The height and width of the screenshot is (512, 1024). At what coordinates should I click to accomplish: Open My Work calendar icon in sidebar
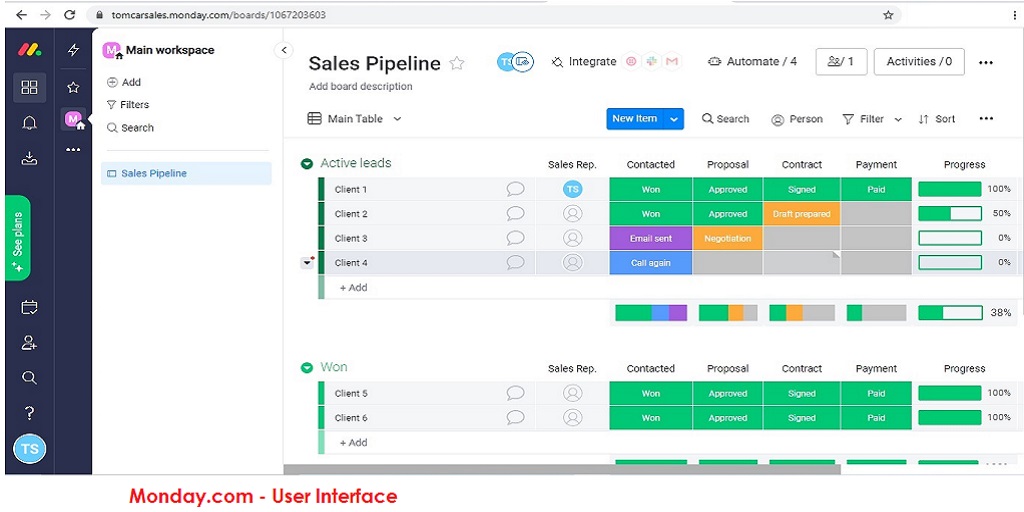pyautogui.click(x=29, y=307)
